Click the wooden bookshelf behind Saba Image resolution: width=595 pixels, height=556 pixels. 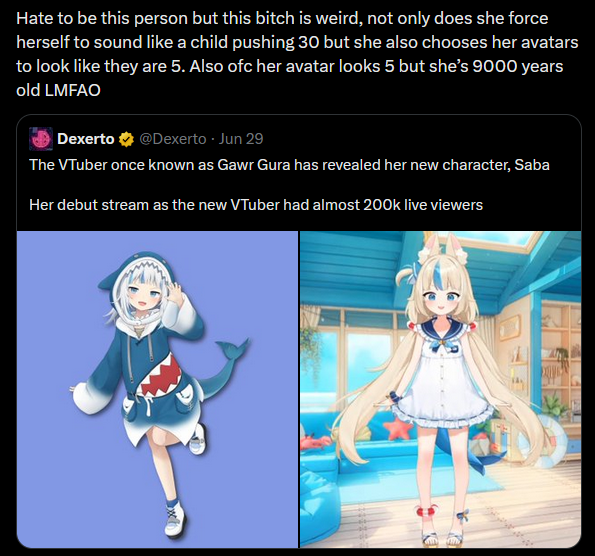tap(546, 361)
